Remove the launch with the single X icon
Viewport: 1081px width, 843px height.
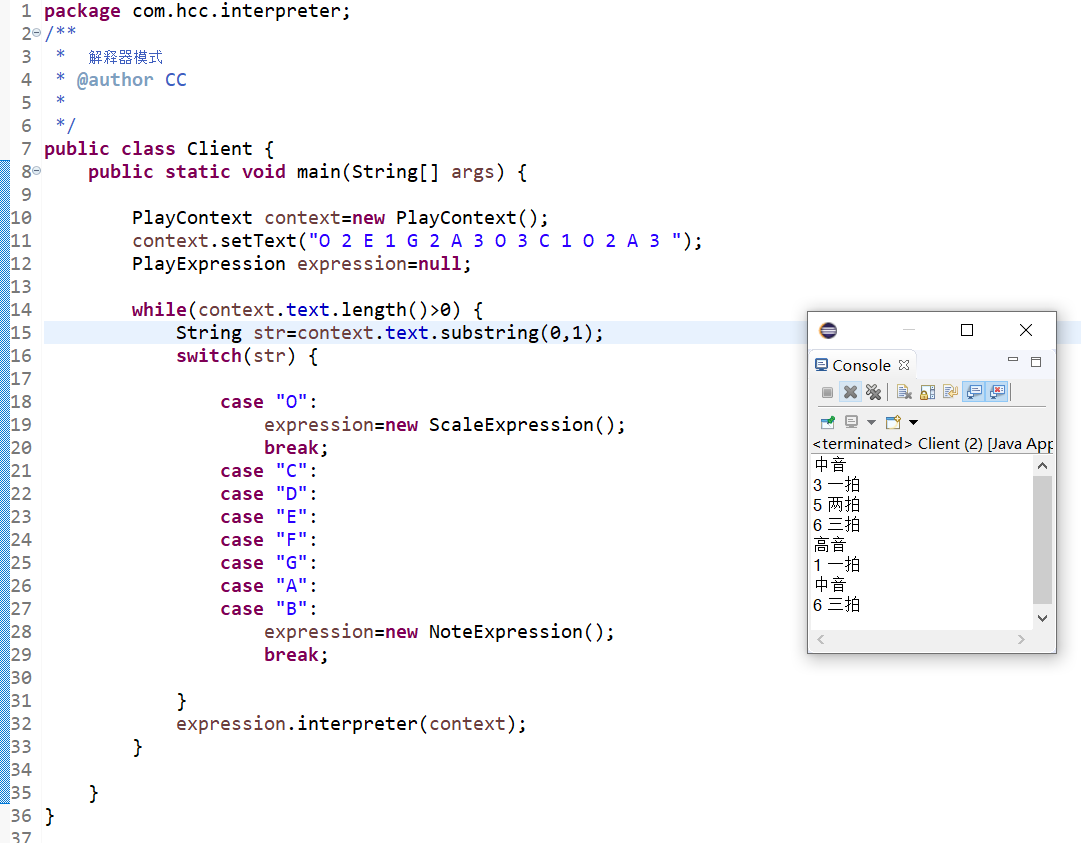pyautogui.click(x=851, y=392)
